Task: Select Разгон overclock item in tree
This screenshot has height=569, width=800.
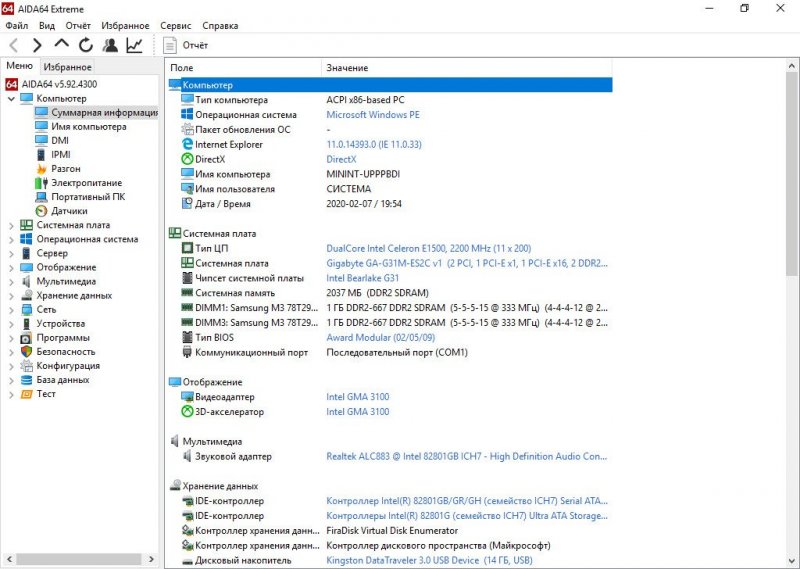Action: (65, 169)
